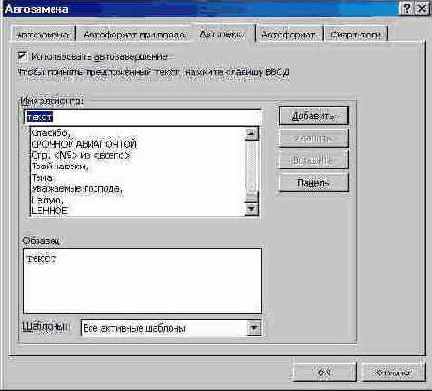Click the Панель button
Screen dimensions: 432x391
pyautogui.click(x=313, y=183)
